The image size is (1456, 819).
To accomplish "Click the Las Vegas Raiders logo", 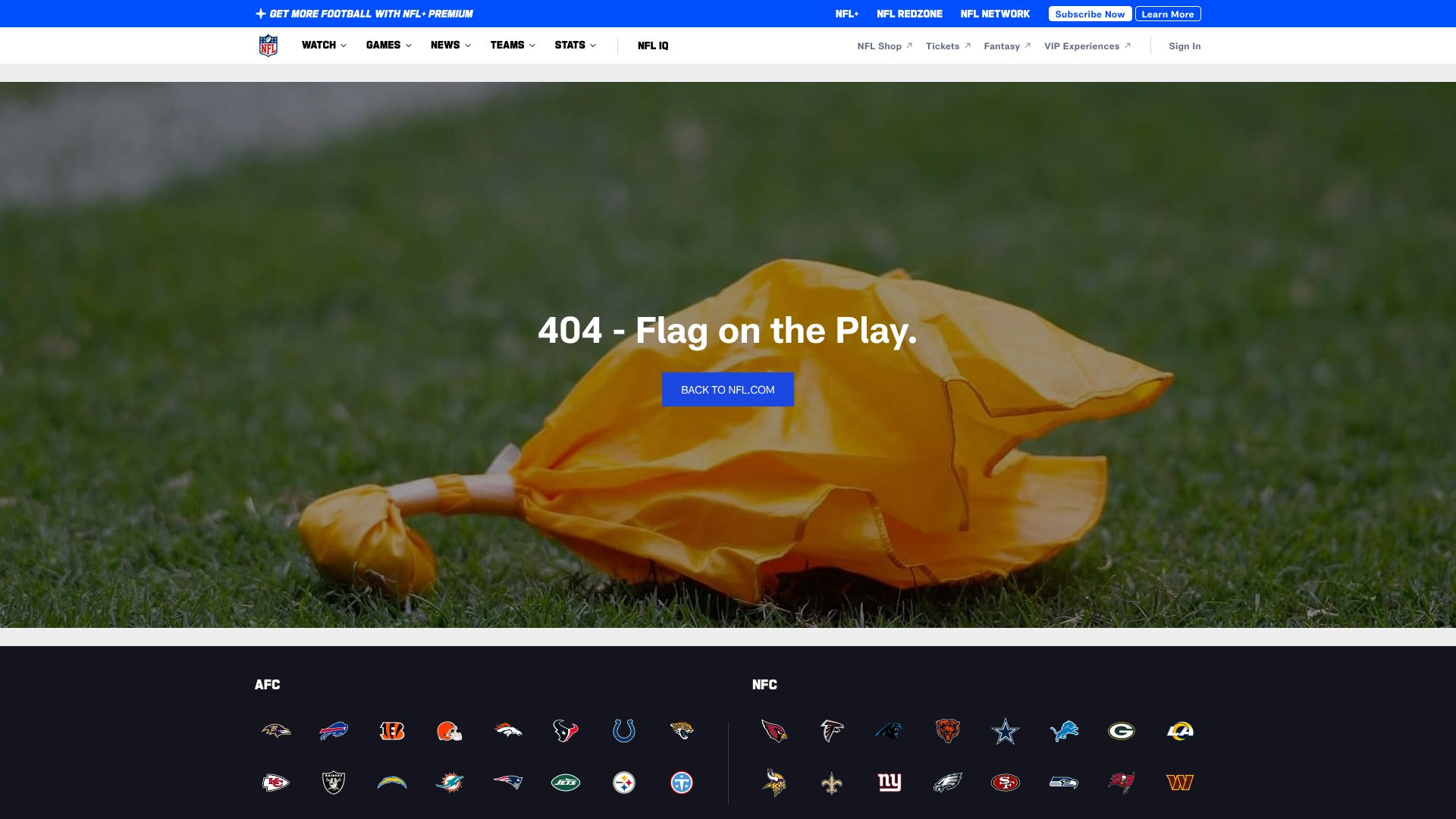I will point(334,783).
